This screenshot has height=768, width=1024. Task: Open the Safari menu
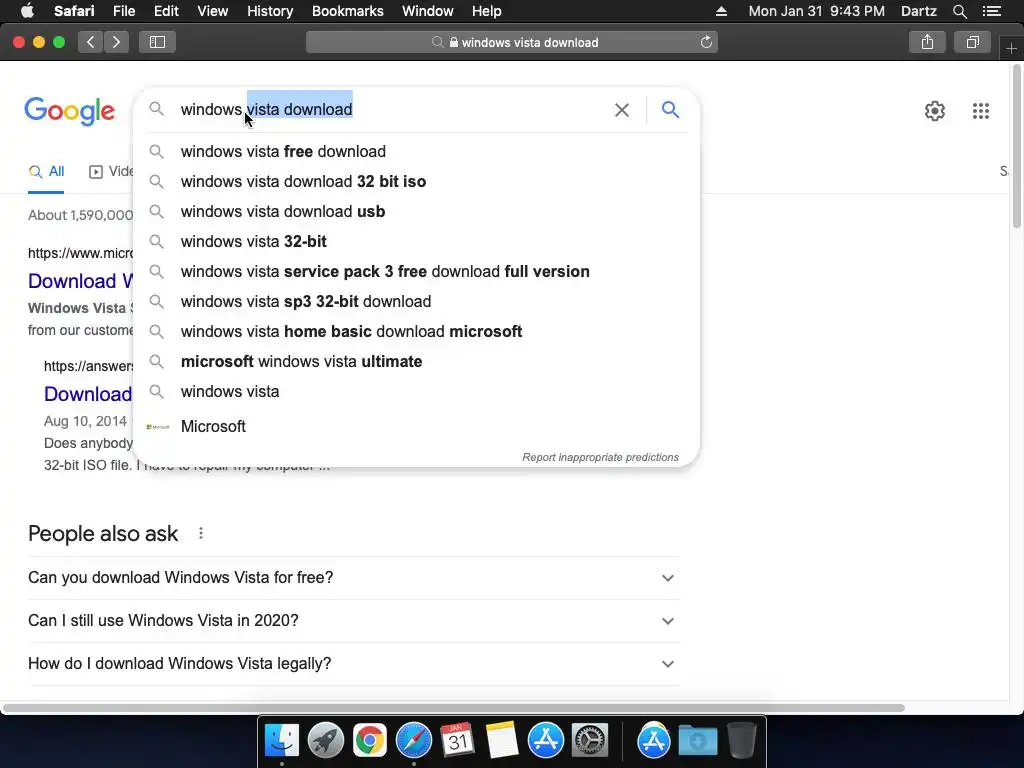click(x=74, y=11)
